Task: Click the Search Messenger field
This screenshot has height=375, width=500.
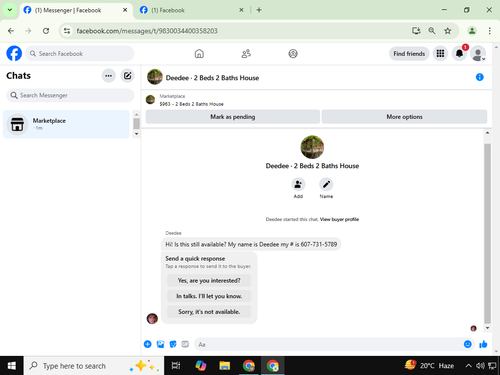Action: coord(70,95)
